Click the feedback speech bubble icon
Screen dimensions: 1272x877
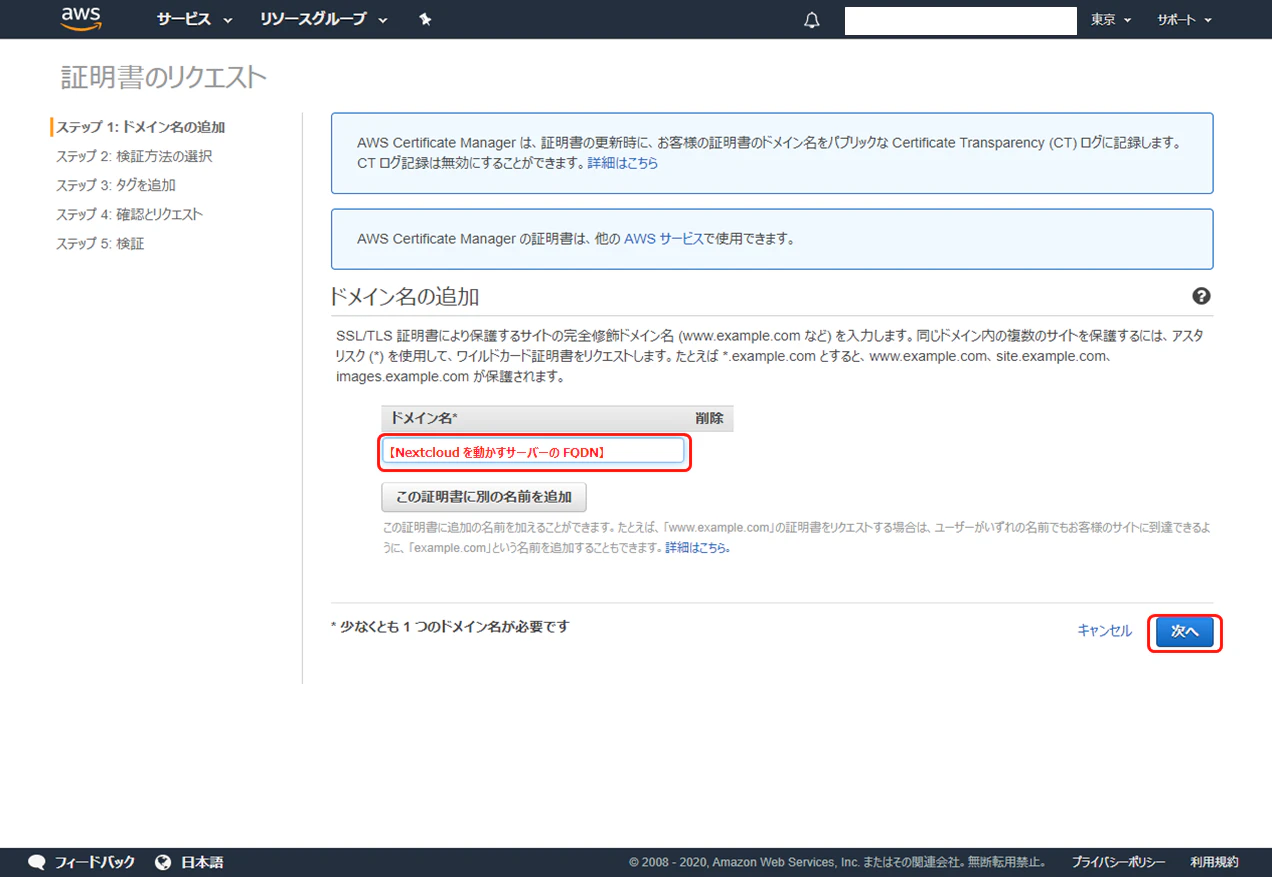pos(37,862)
